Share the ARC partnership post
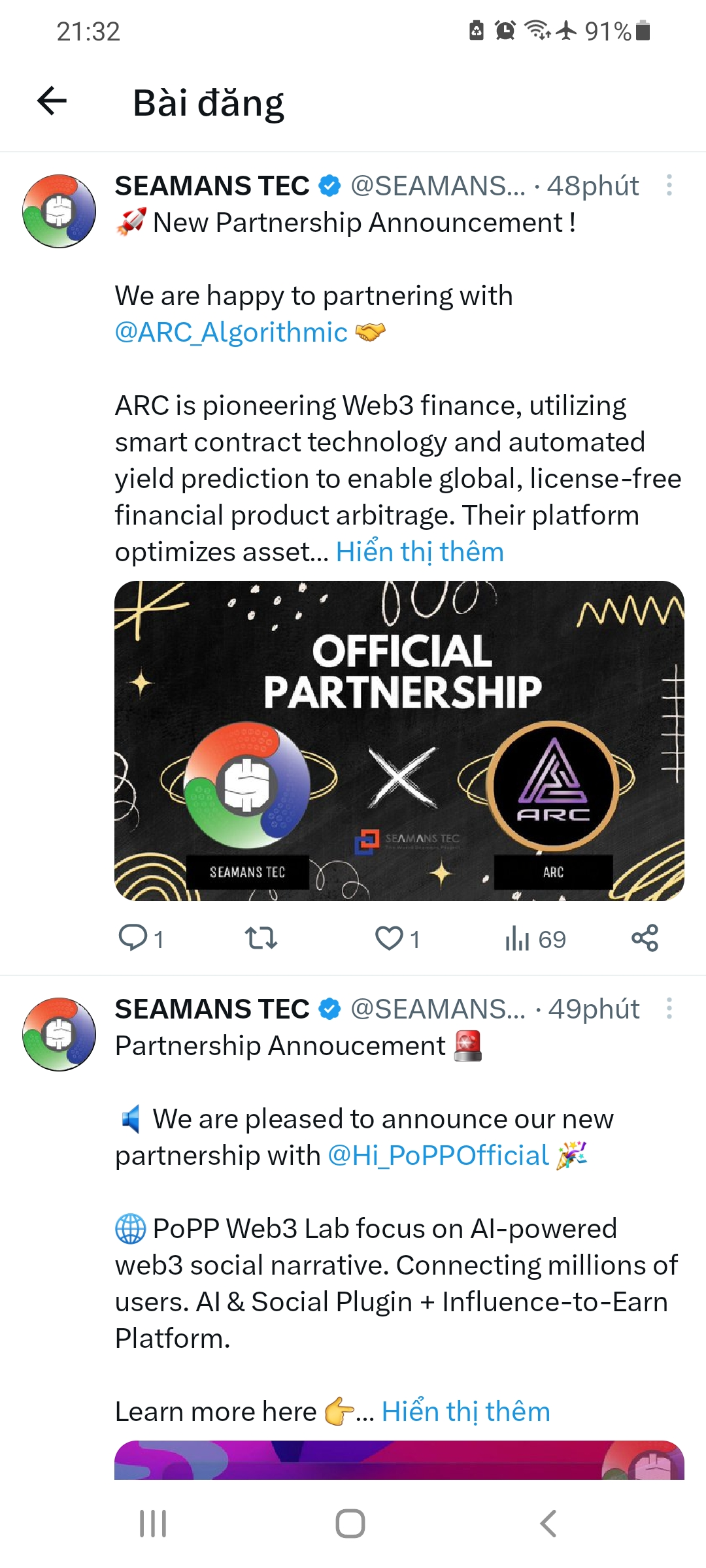This screenshot has height=1568, width=706. (645, 938)
